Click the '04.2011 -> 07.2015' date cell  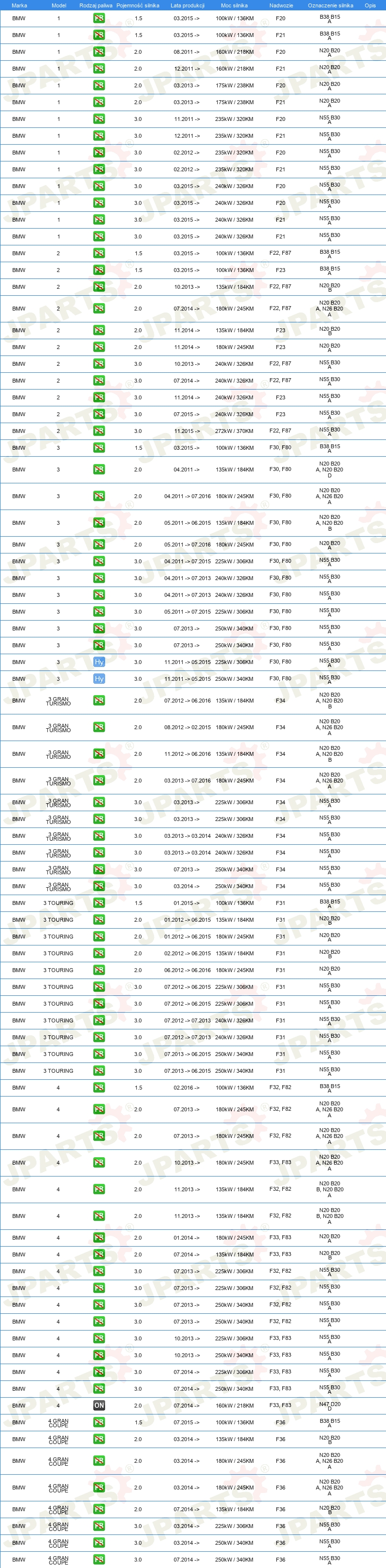(187, 562)
